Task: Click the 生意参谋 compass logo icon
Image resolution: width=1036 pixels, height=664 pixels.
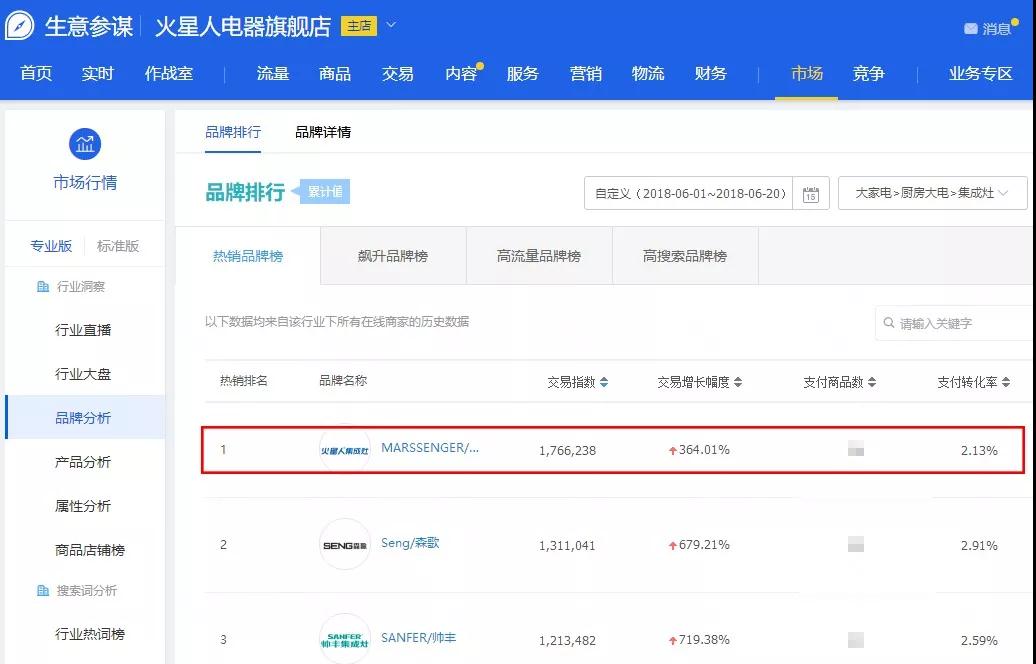Action: click(19, 26)
